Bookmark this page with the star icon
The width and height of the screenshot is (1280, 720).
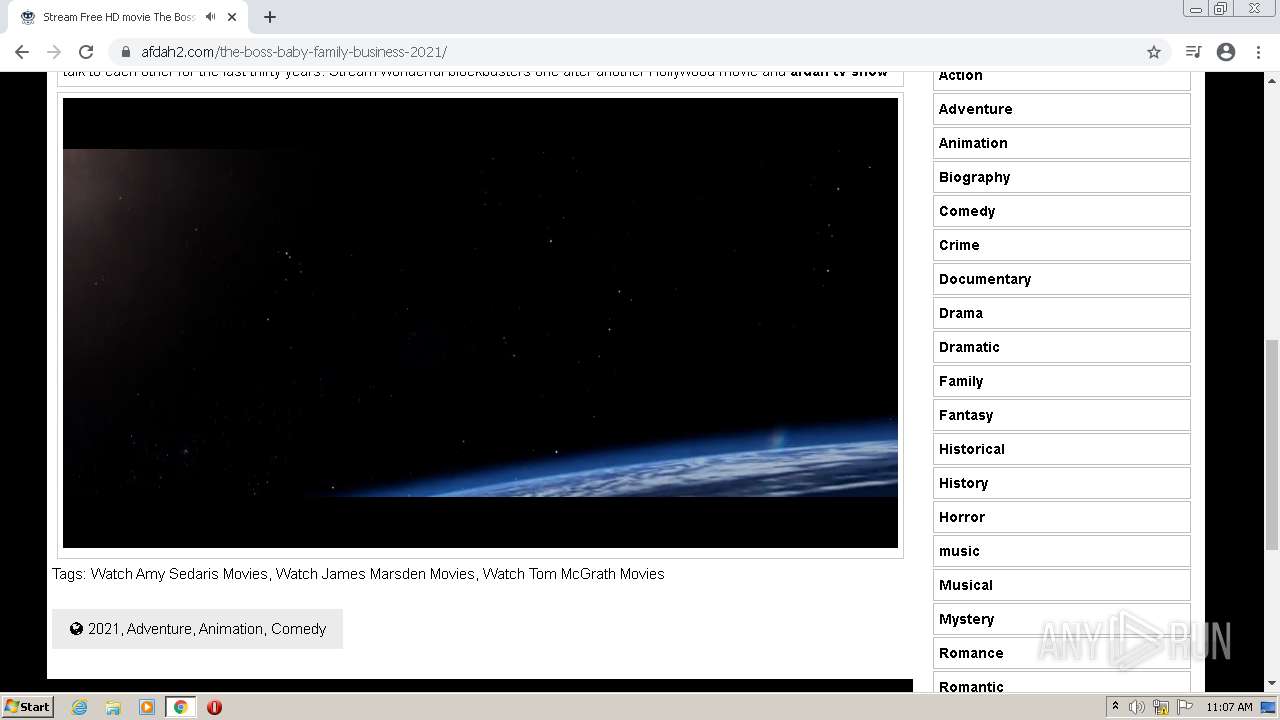click(x=1153, y=52)
